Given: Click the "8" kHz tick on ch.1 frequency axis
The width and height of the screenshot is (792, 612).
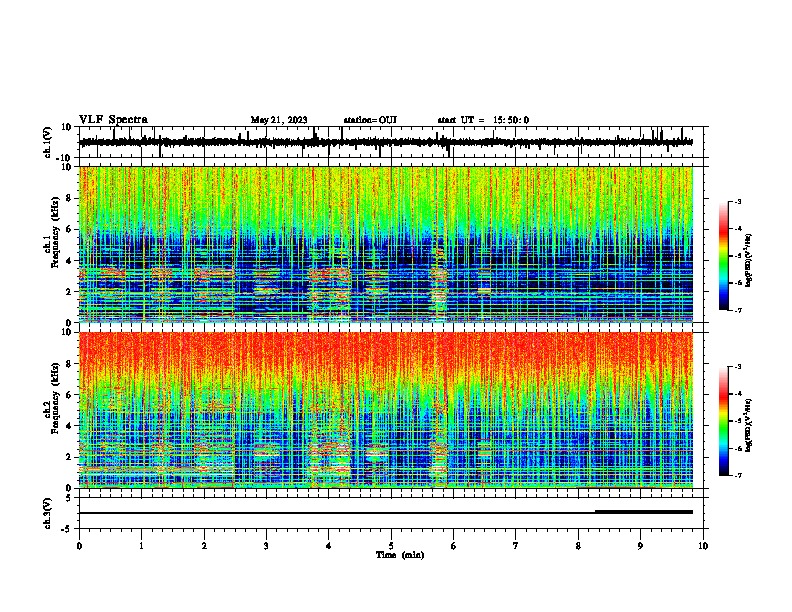Looking at the screenshot, I should pos(70,198).
